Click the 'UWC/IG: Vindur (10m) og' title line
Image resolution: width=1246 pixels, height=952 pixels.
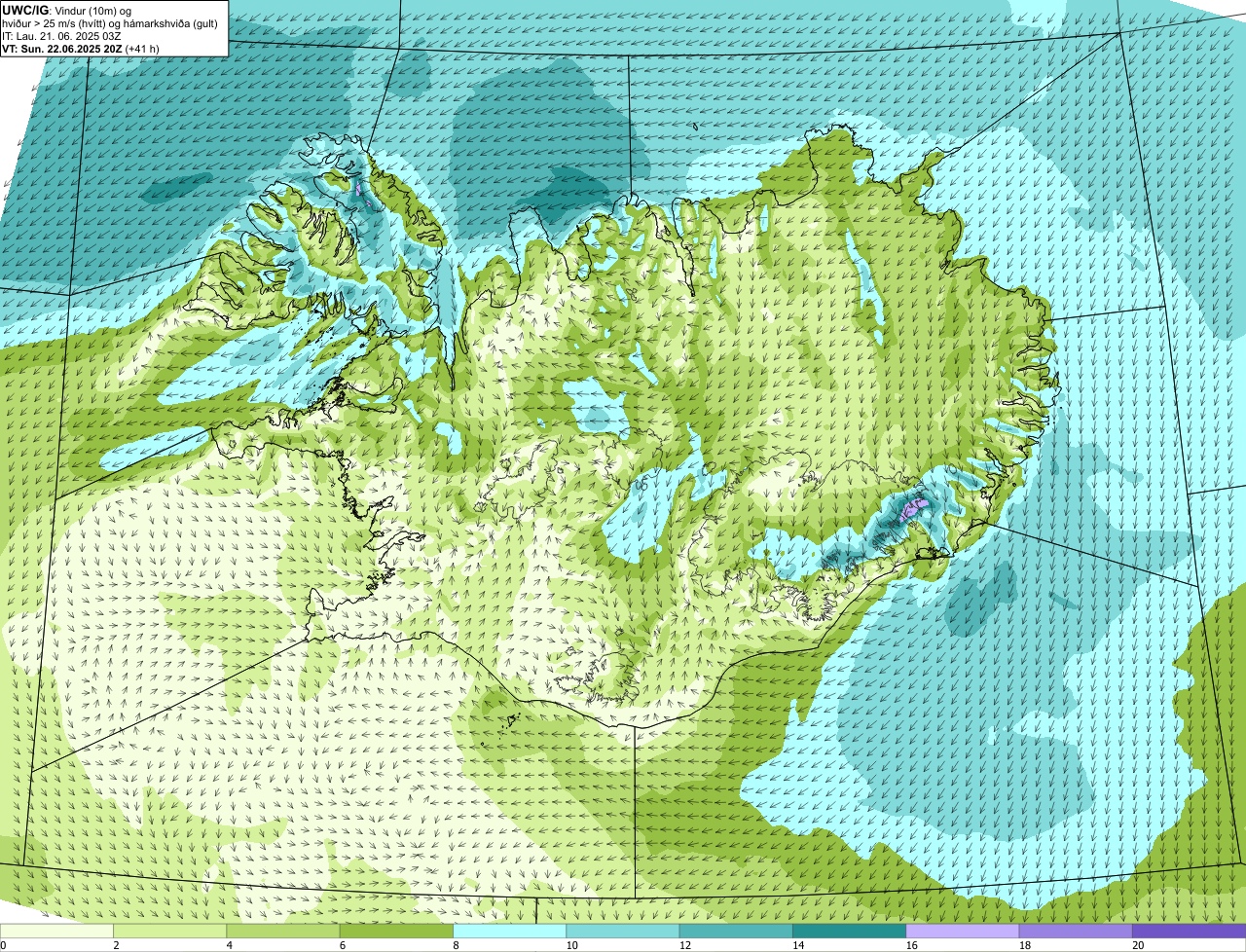tap(67, 10)
